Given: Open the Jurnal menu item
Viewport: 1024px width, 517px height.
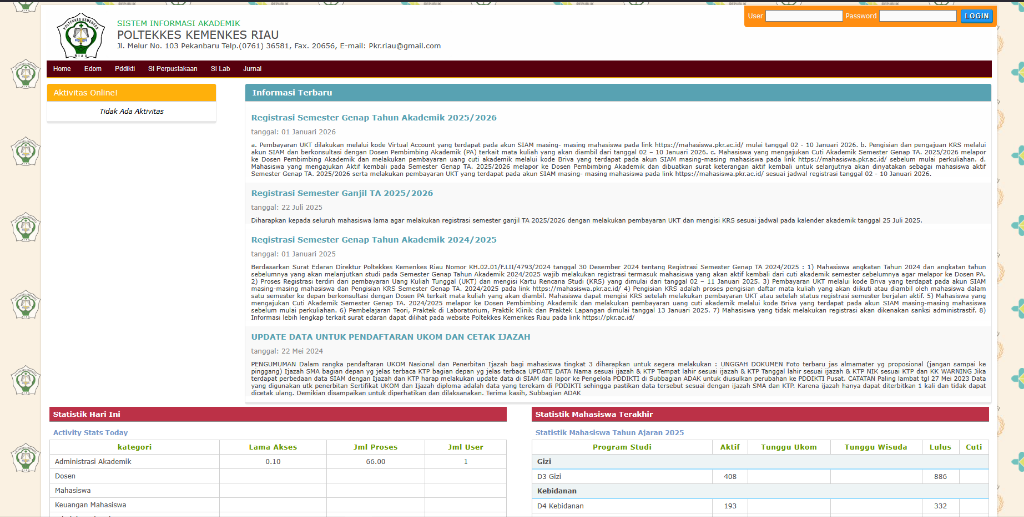Looking at the screenshot, I should coord(252,69).
